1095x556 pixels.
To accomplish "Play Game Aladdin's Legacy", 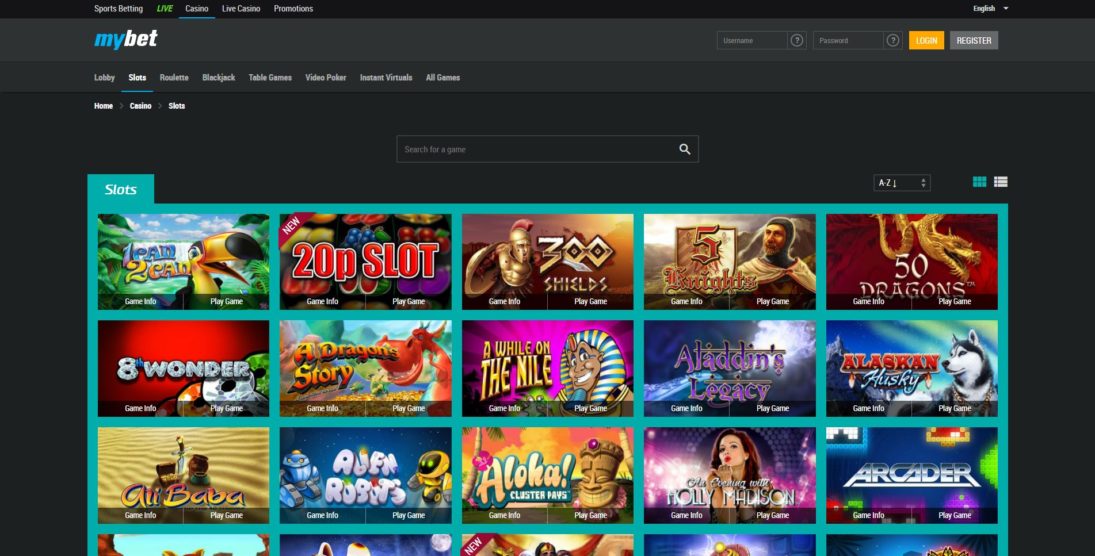I will [x=773, y=409].
